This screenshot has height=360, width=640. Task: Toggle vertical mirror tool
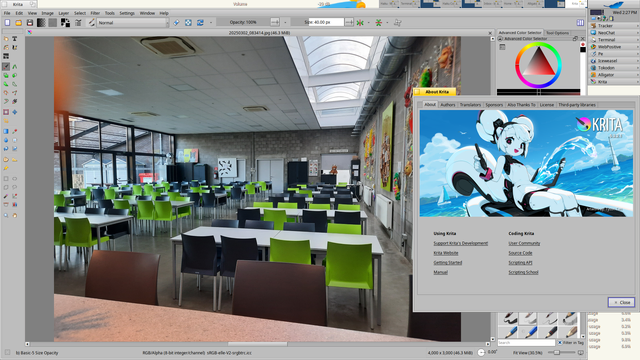point(379,23)
